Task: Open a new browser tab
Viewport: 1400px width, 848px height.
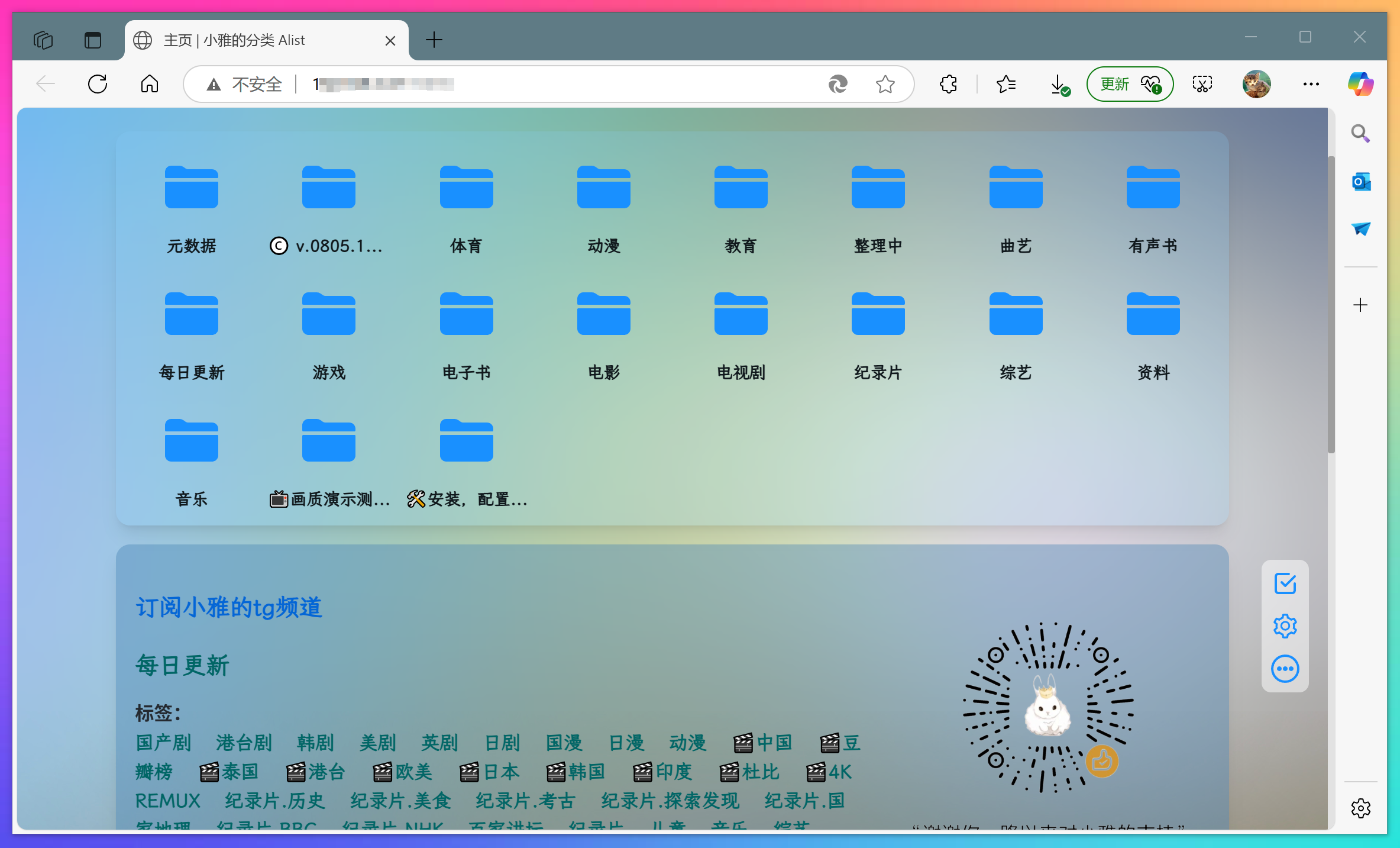Action: tap(434, 40)
